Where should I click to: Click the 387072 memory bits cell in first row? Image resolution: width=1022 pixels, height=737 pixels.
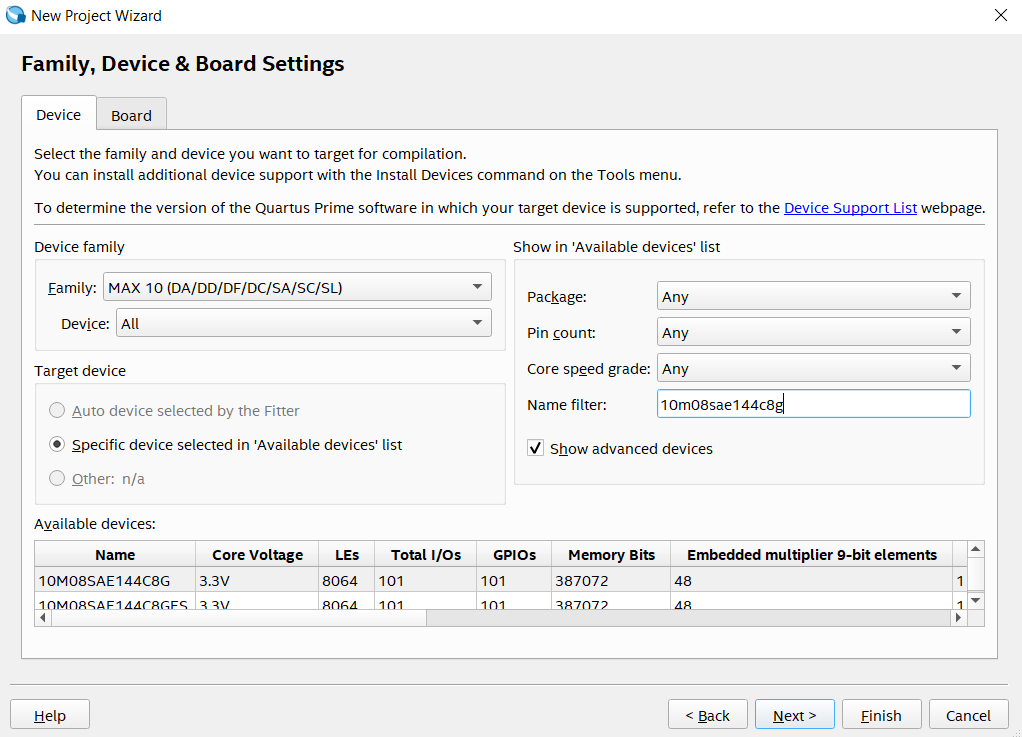pos(611,580)
